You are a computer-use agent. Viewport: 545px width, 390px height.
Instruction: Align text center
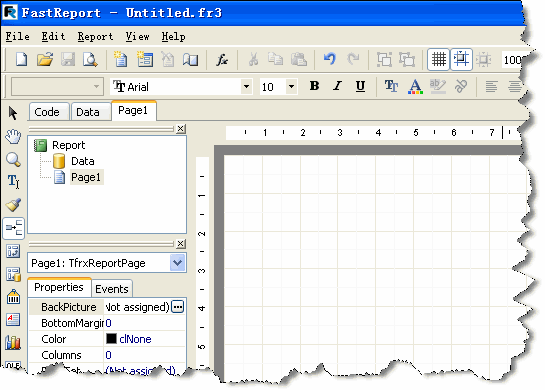[x=515, y=86]
